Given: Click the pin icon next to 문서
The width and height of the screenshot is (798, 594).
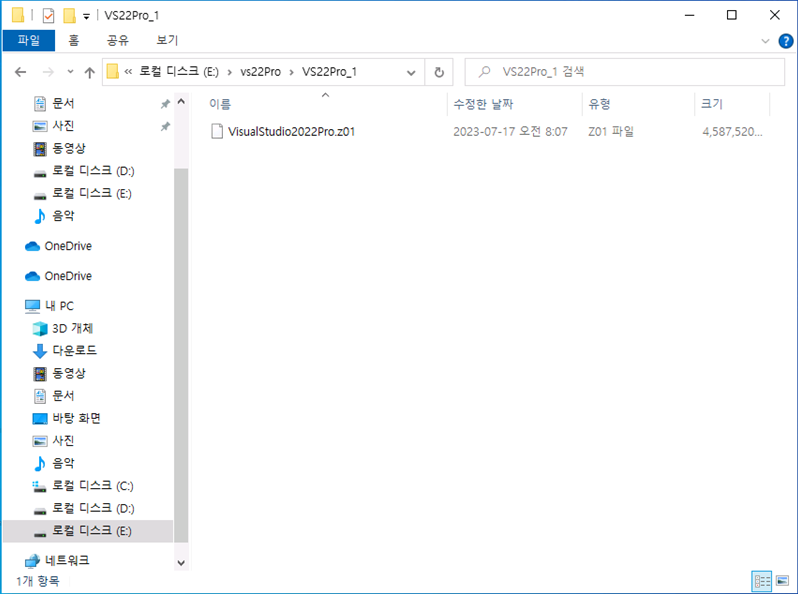Looking at the screenshot, I should pyautogui.click(x=165, y=104).
